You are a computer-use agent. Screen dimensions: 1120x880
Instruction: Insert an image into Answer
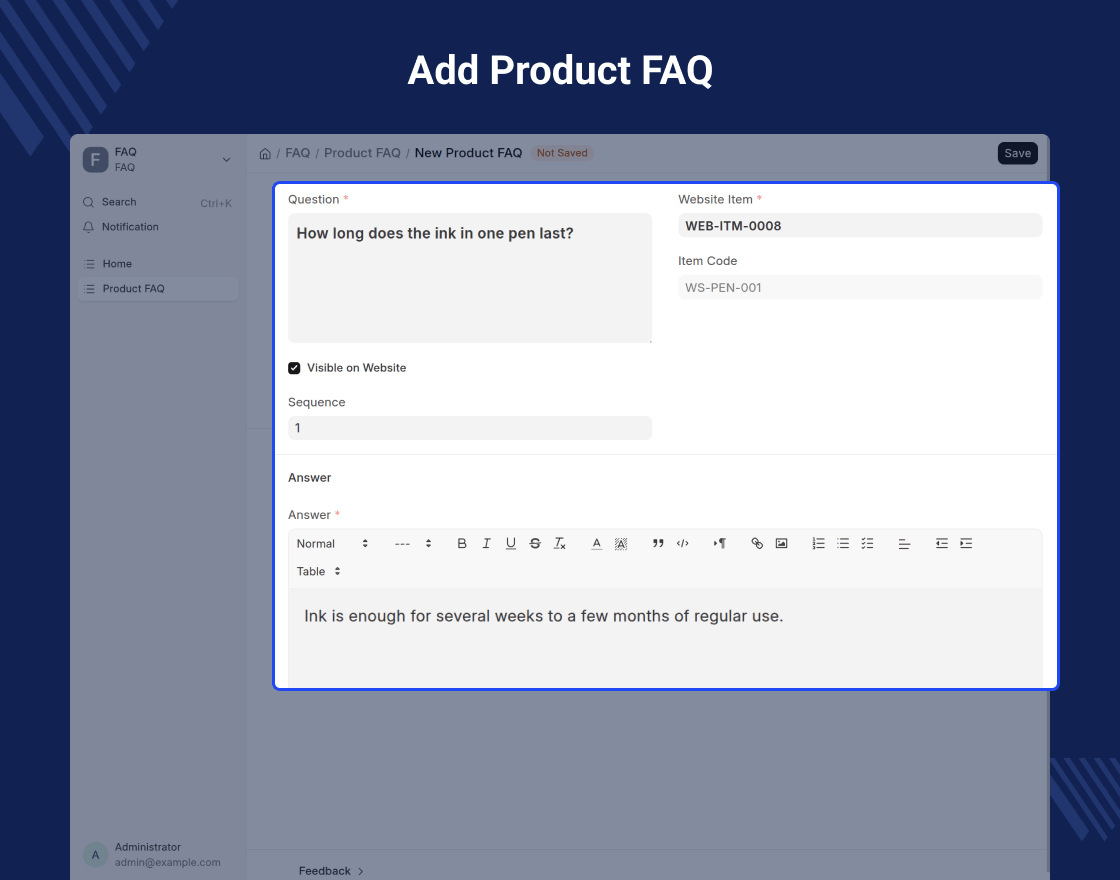(781, 544)
